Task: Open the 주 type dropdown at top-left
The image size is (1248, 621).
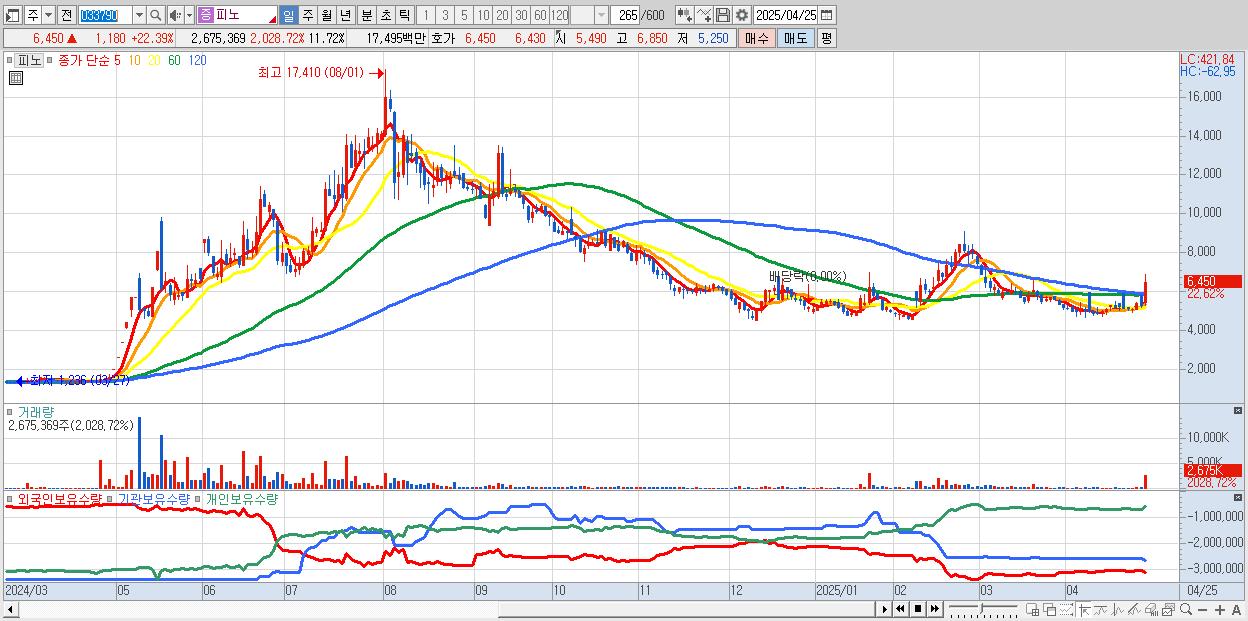Action: pyautogui.click(x=48, y=15)
